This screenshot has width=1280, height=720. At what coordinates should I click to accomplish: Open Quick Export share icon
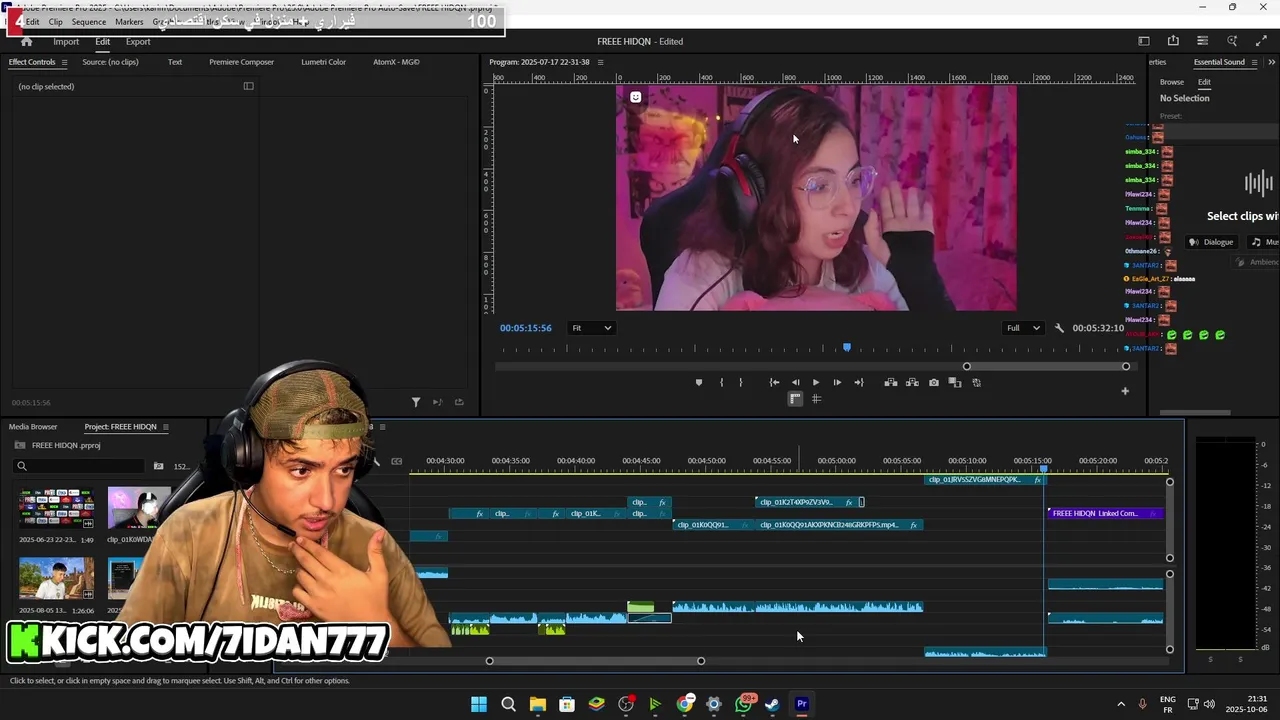coord(1173,41)
